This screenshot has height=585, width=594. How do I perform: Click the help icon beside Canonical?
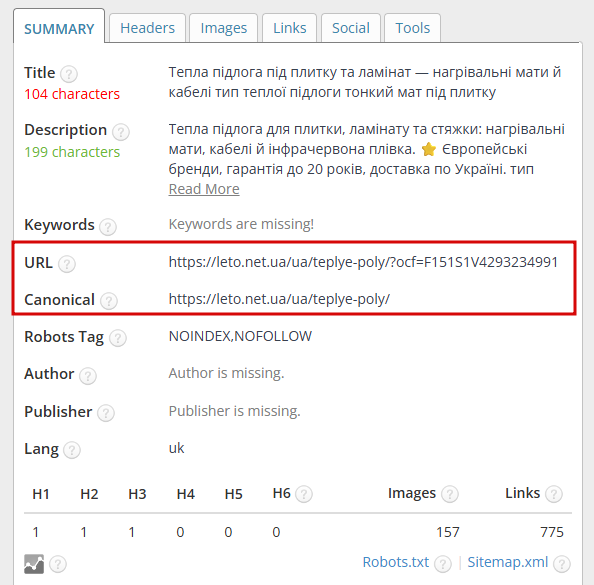pos(109,301)
